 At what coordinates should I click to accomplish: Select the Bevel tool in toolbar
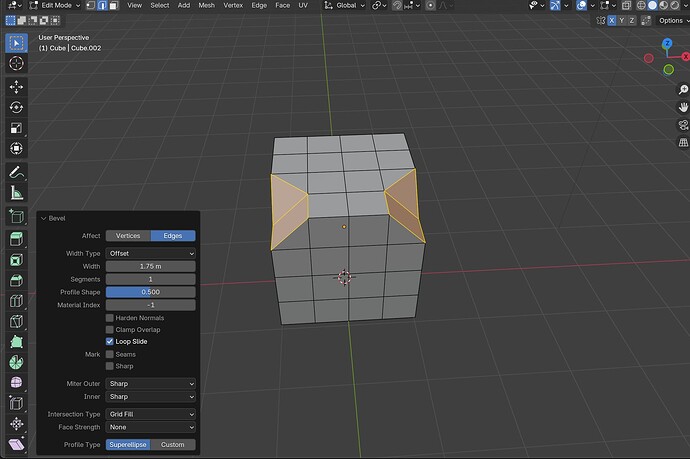click(x=16, y=280)
